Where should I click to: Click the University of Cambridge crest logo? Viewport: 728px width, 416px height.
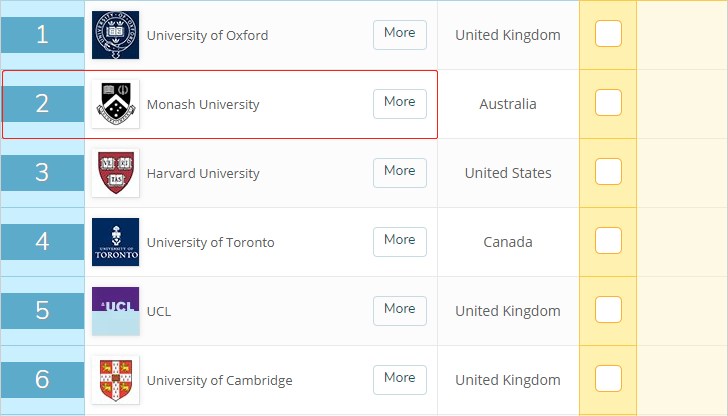(x=116, y=380)
